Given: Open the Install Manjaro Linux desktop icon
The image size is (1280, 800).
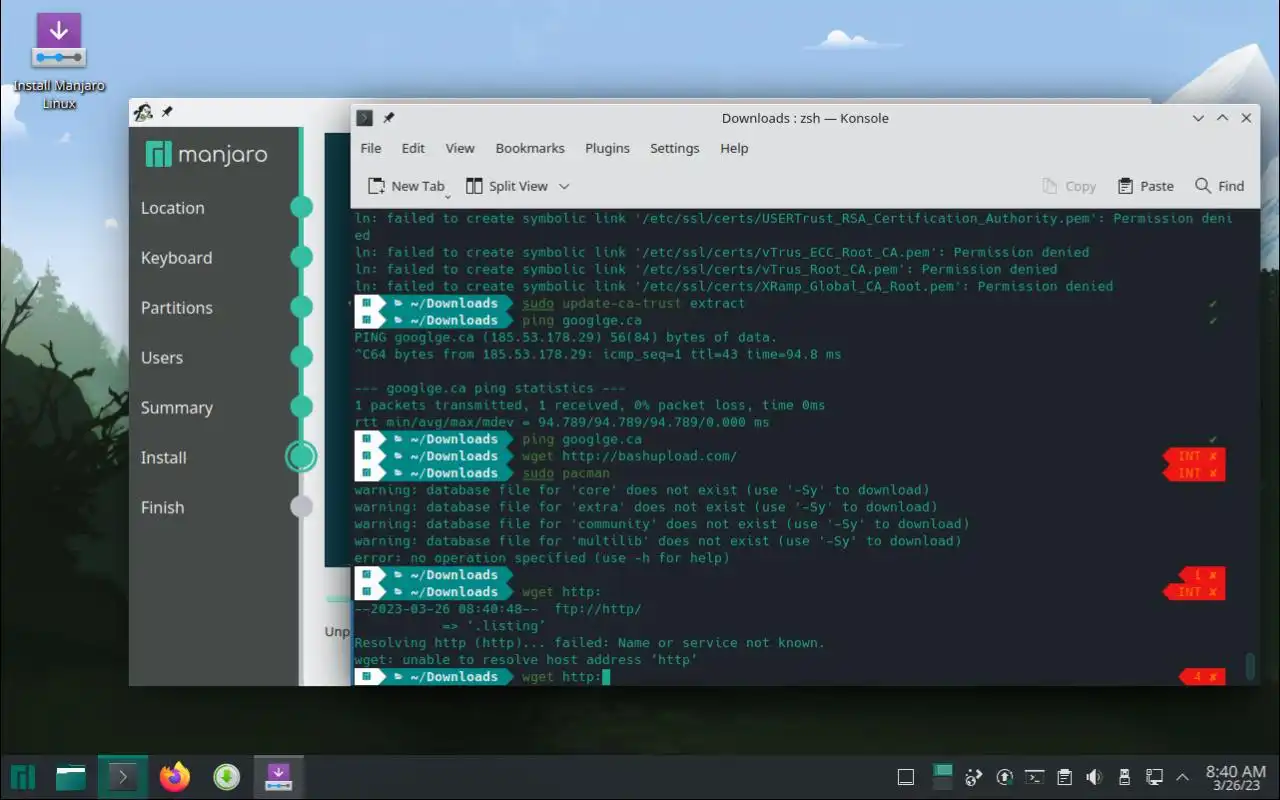Looking at the screenshot, I should tap(59, 61).
